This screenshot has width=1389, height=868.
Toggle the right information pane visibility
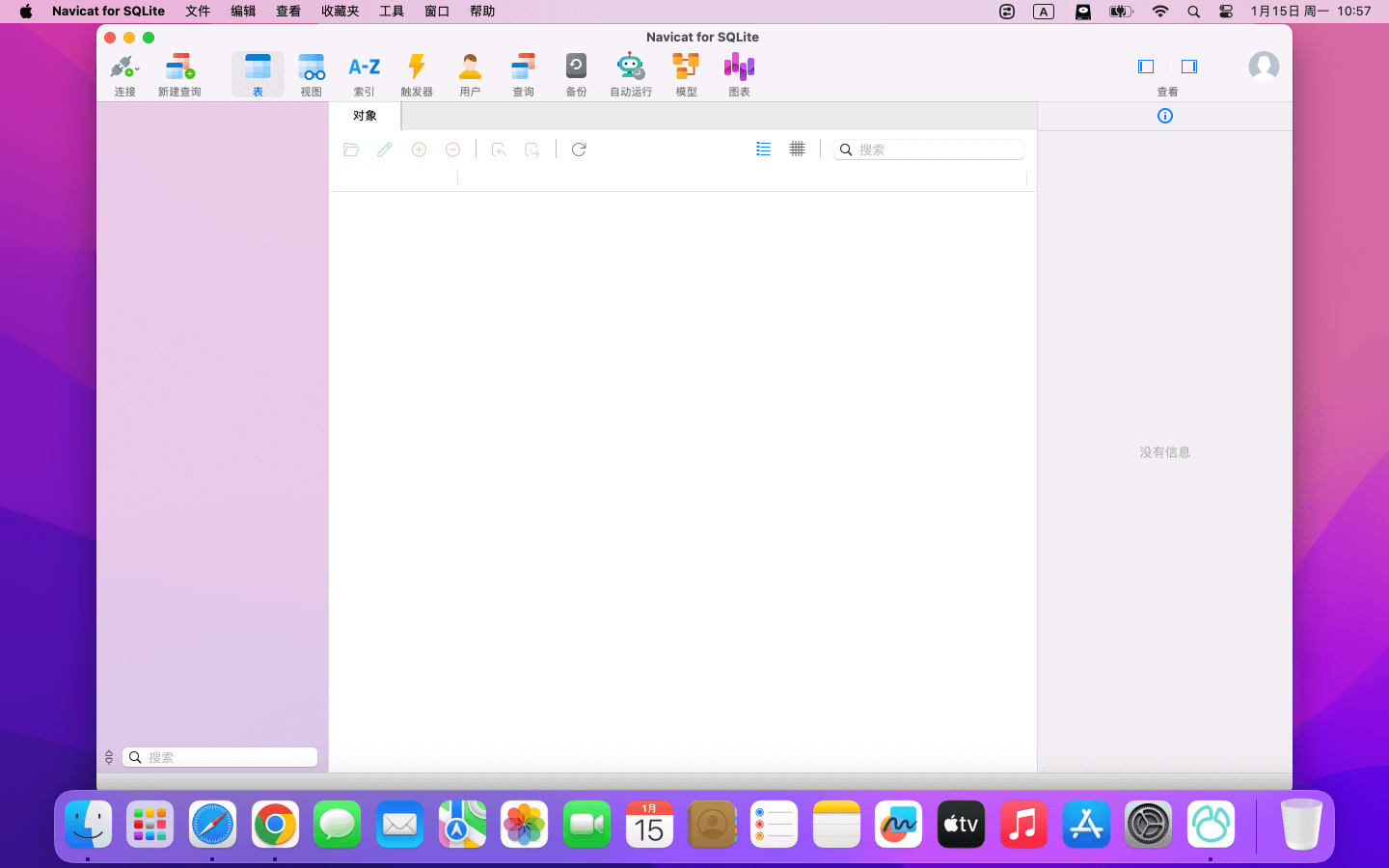coord(1189,67)
